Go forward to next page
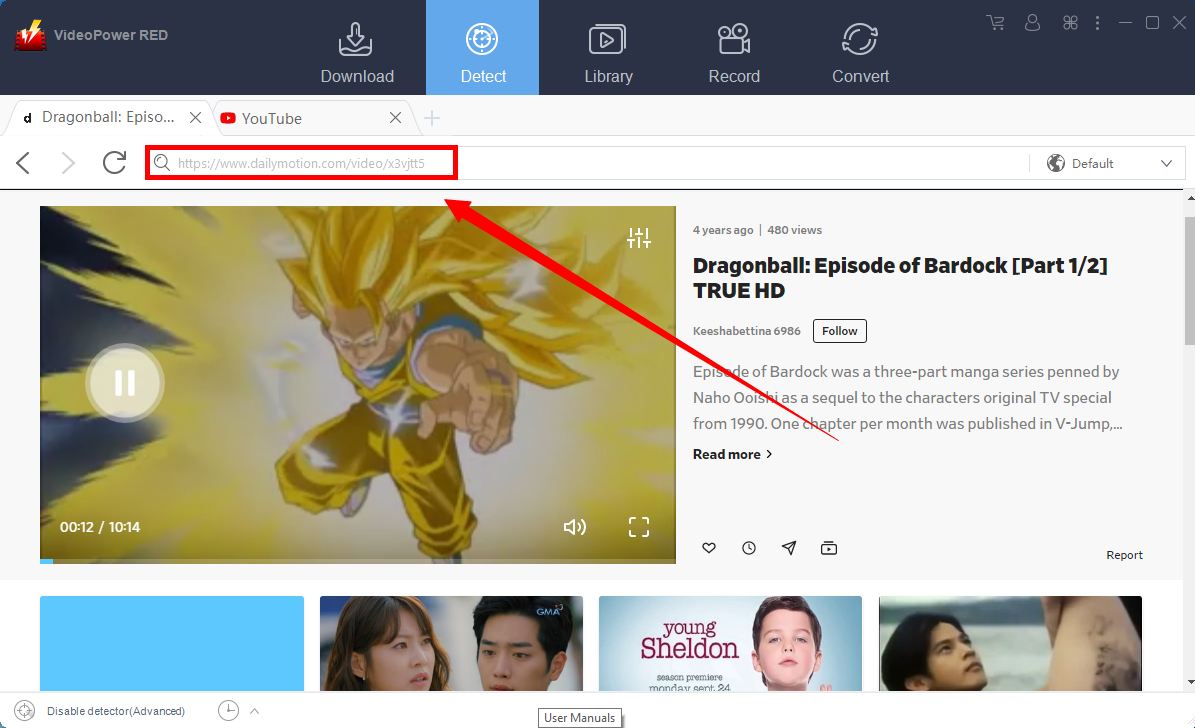This screenshot has width=1195, height=728. coord(68,162)
